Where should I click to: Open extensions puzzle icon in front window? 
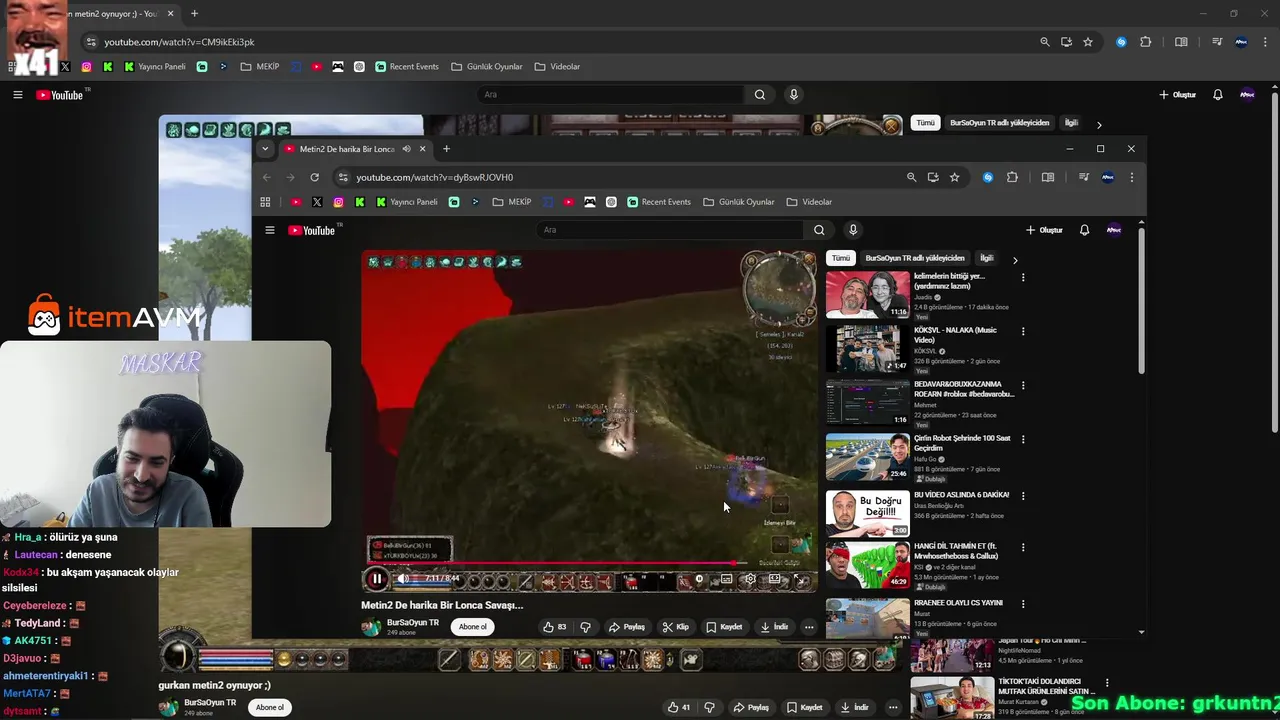pos(1012,177)
